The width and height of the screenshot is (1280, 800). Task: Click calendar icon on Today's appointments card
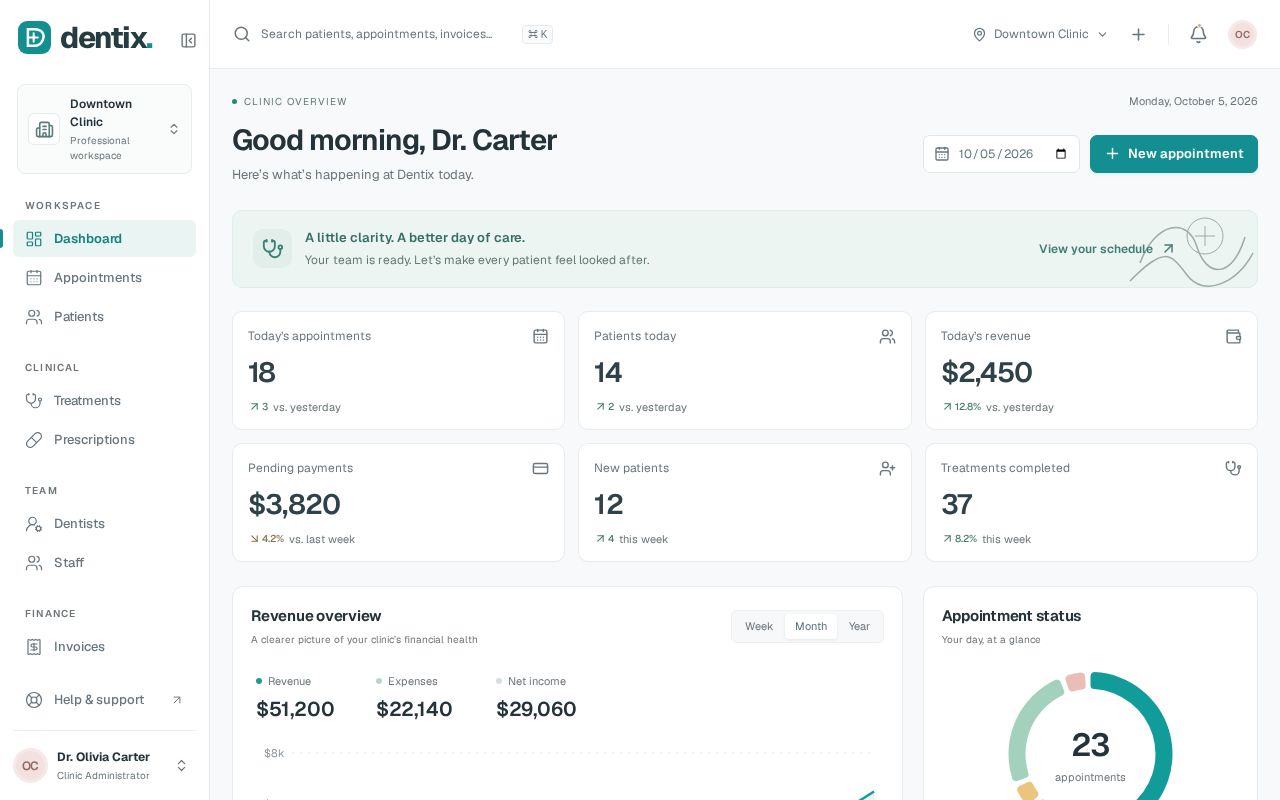pos(540,336)
